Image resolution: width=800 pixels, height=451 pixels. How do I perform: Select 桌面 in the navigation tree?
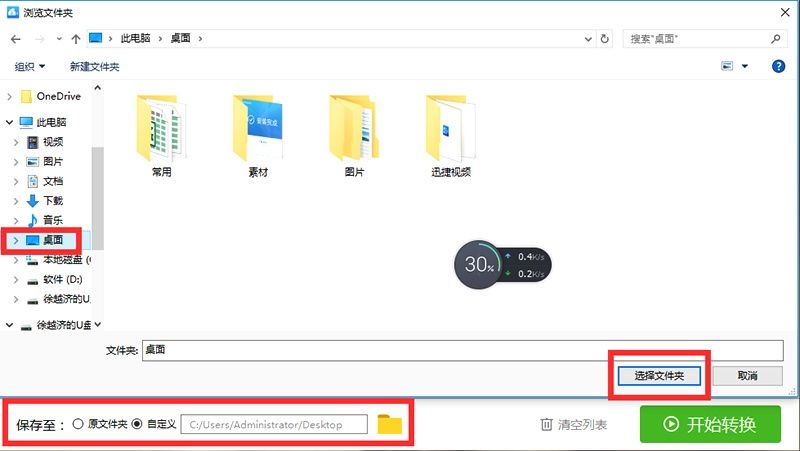point(53,240)
